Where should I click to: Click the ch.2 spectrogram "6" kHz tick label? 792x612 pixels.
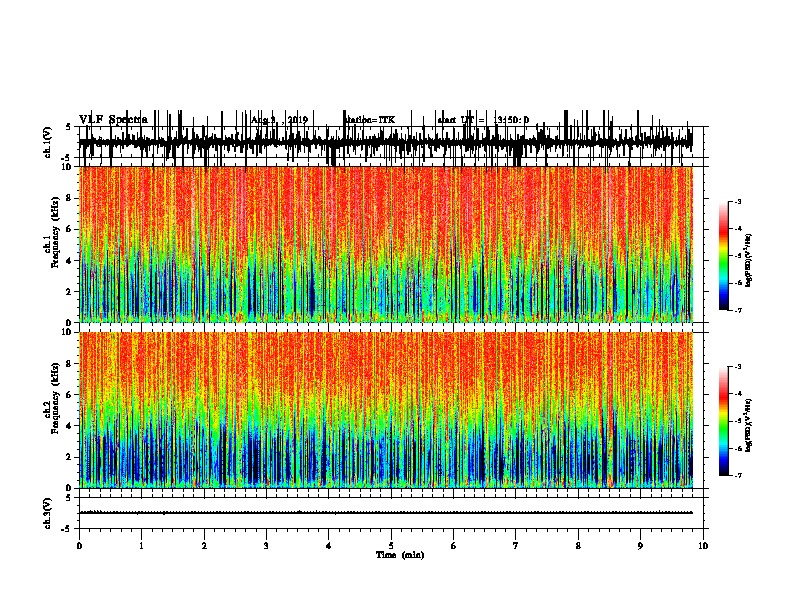[69, 395]
